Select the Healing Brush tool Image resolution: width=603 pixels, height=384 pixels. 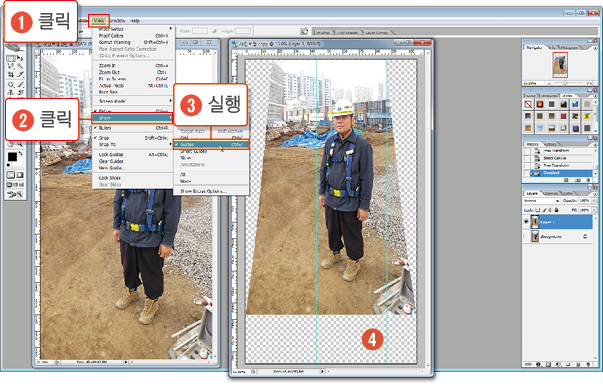(x=10, y=84)
